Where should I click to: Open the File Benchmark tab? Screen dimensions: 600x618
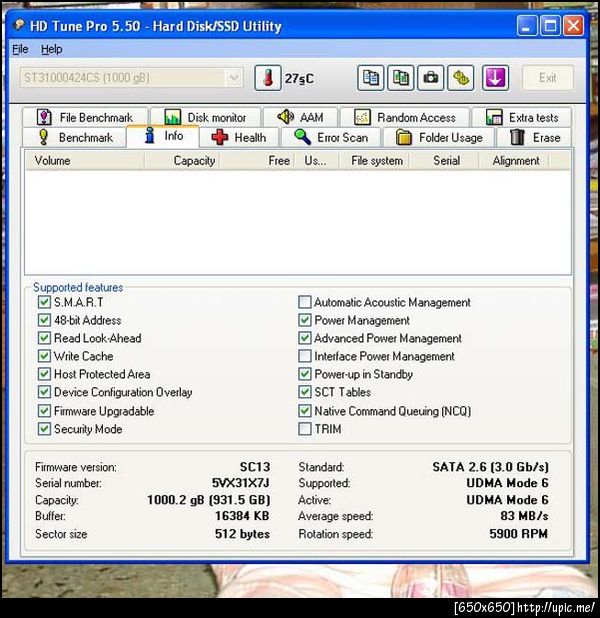click(x=85, y=117)
